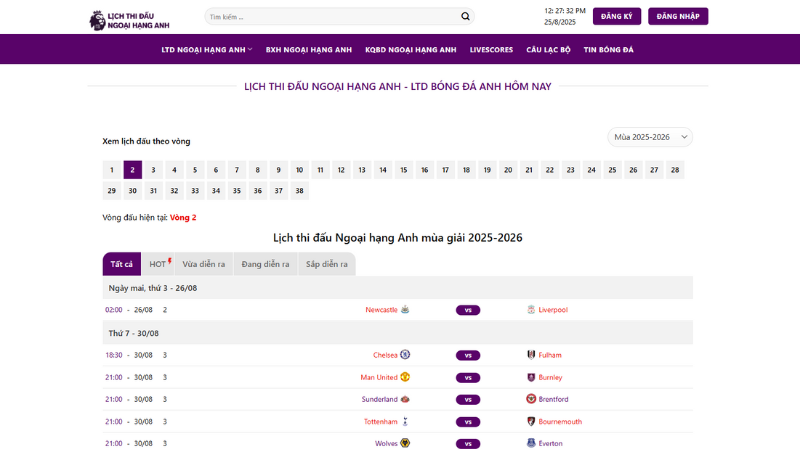Viewport: 800px width, 450px height.
Task: Click the 18:30 kickoff time
Action: coord(114,355)
